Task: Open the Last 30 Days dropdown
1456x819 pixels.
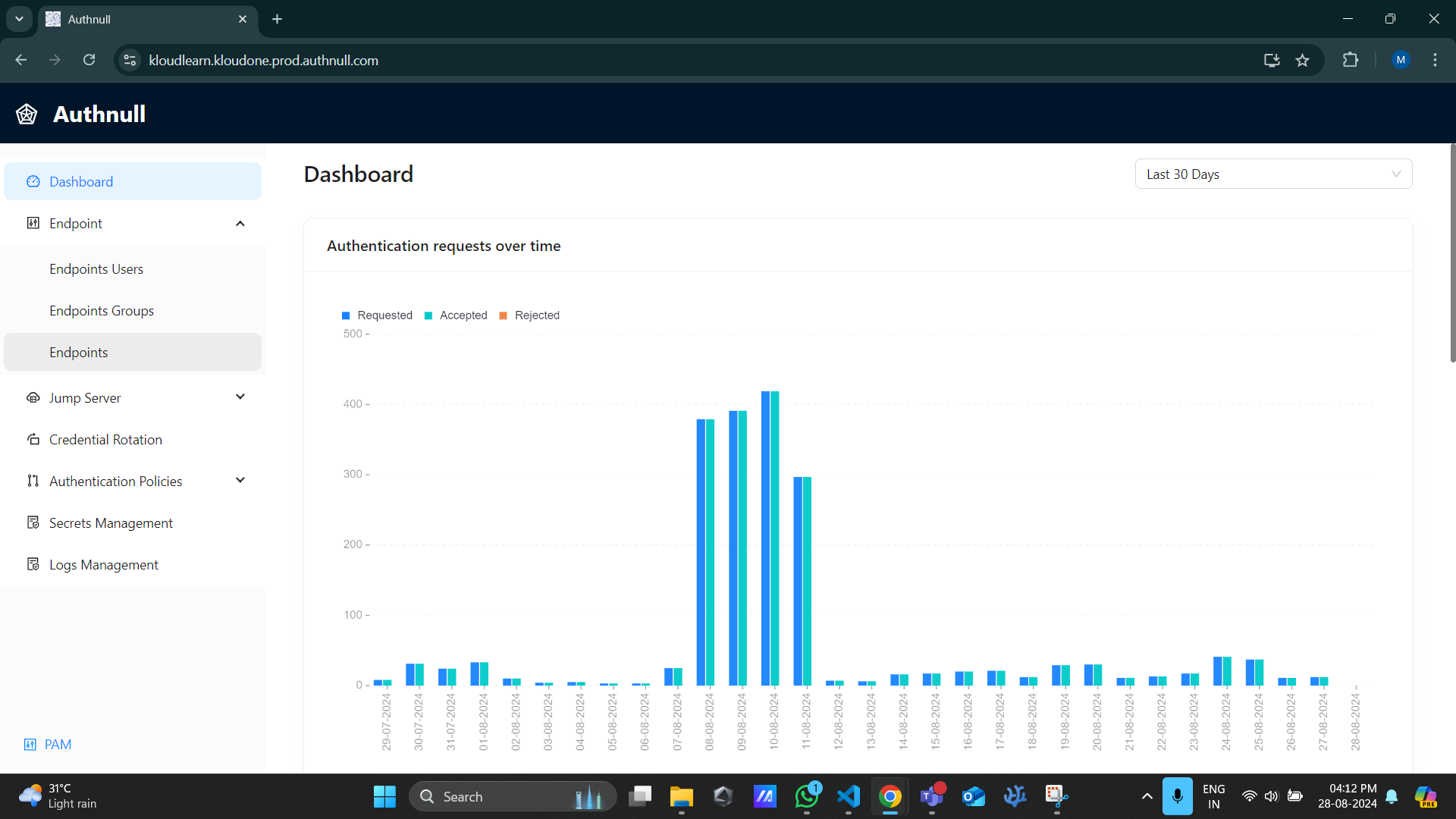Action: [1272, 174]
